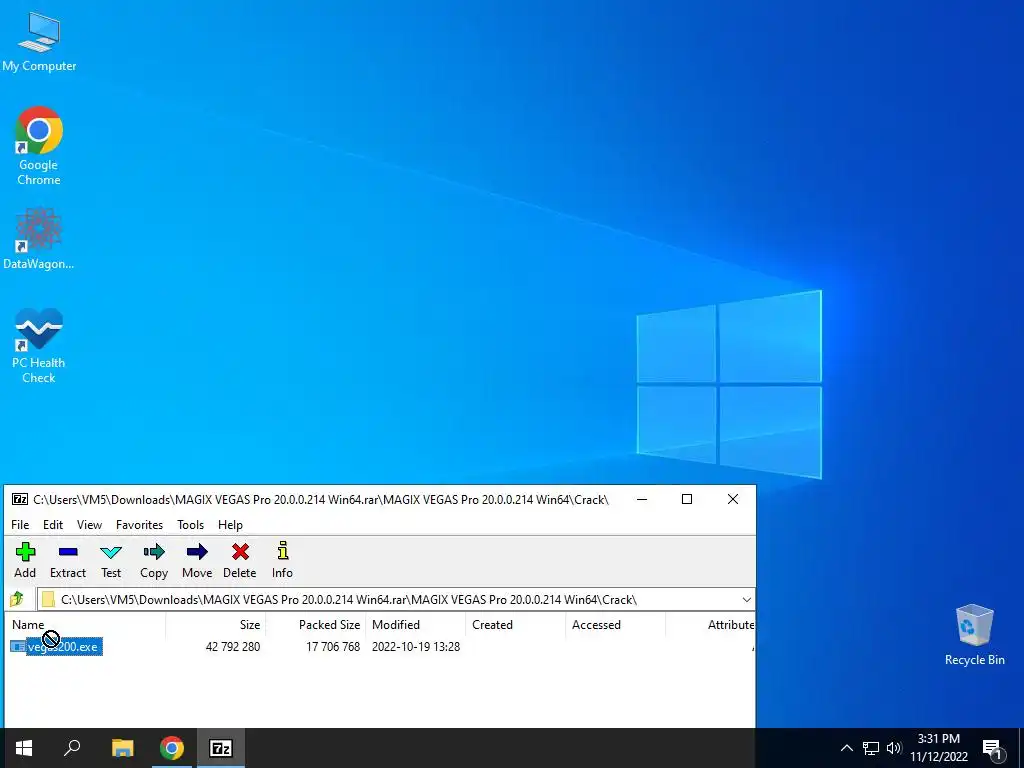The width and height of the screenshot is (1024, 768).
Task: Open the 7-Zip title bar system icon
Action: click(20, 500)
